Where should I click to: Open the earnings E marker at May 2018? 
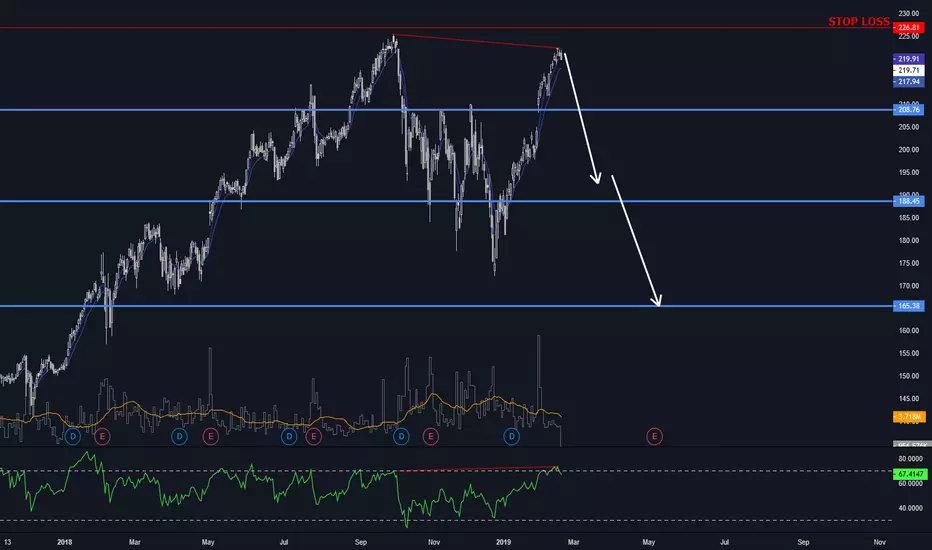[x=210, y=437]
